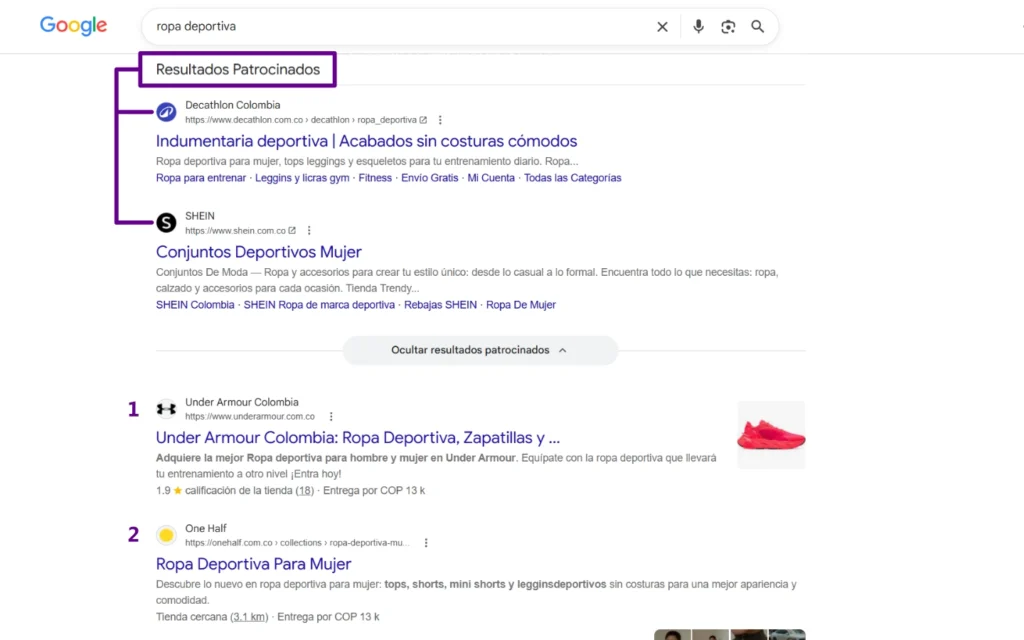Follow the 'Envío Gratis' sitelink

pos(430,178)
